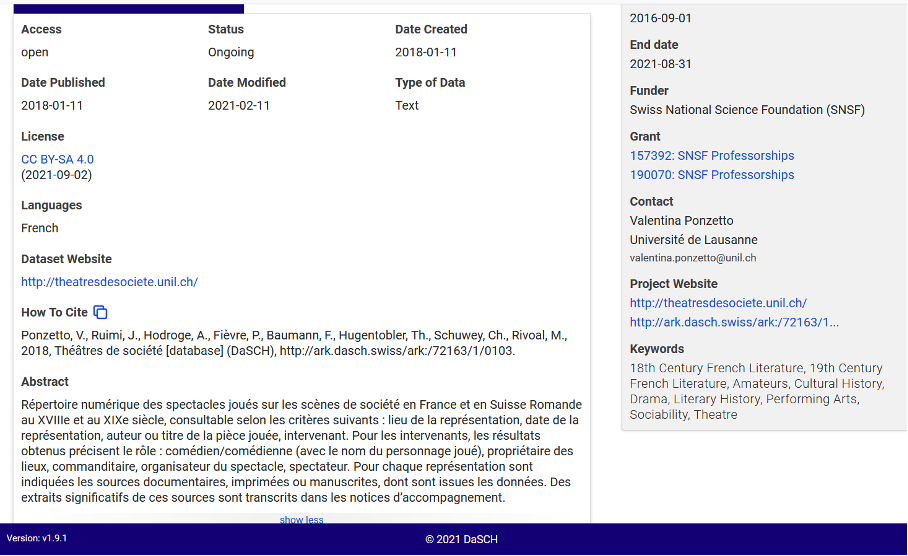The image size is (908, 556).
Task: Visit Project Website theatresdesociete.unil.ch link
Action: click(717, 303)
